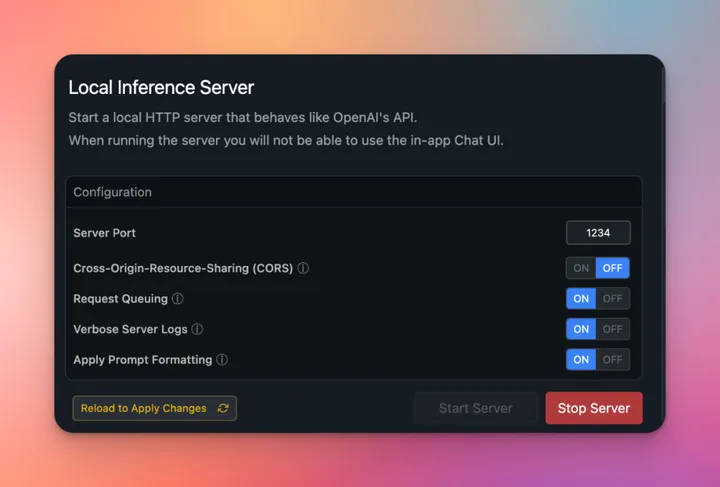This screenshot has height=487, width=720.
Task: Select OFF for CORS
Action: 613,268
